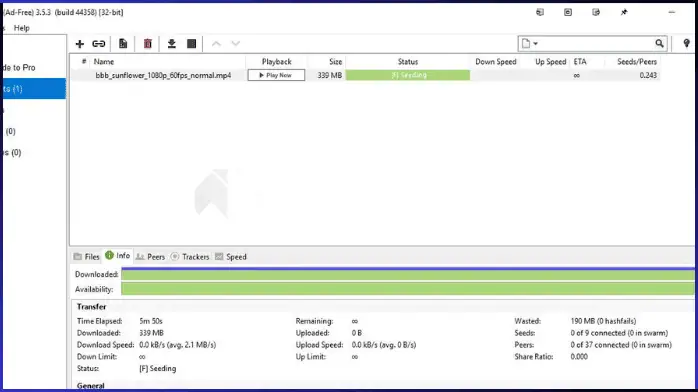Sort by the # queue column header

[x=84, y=62]
